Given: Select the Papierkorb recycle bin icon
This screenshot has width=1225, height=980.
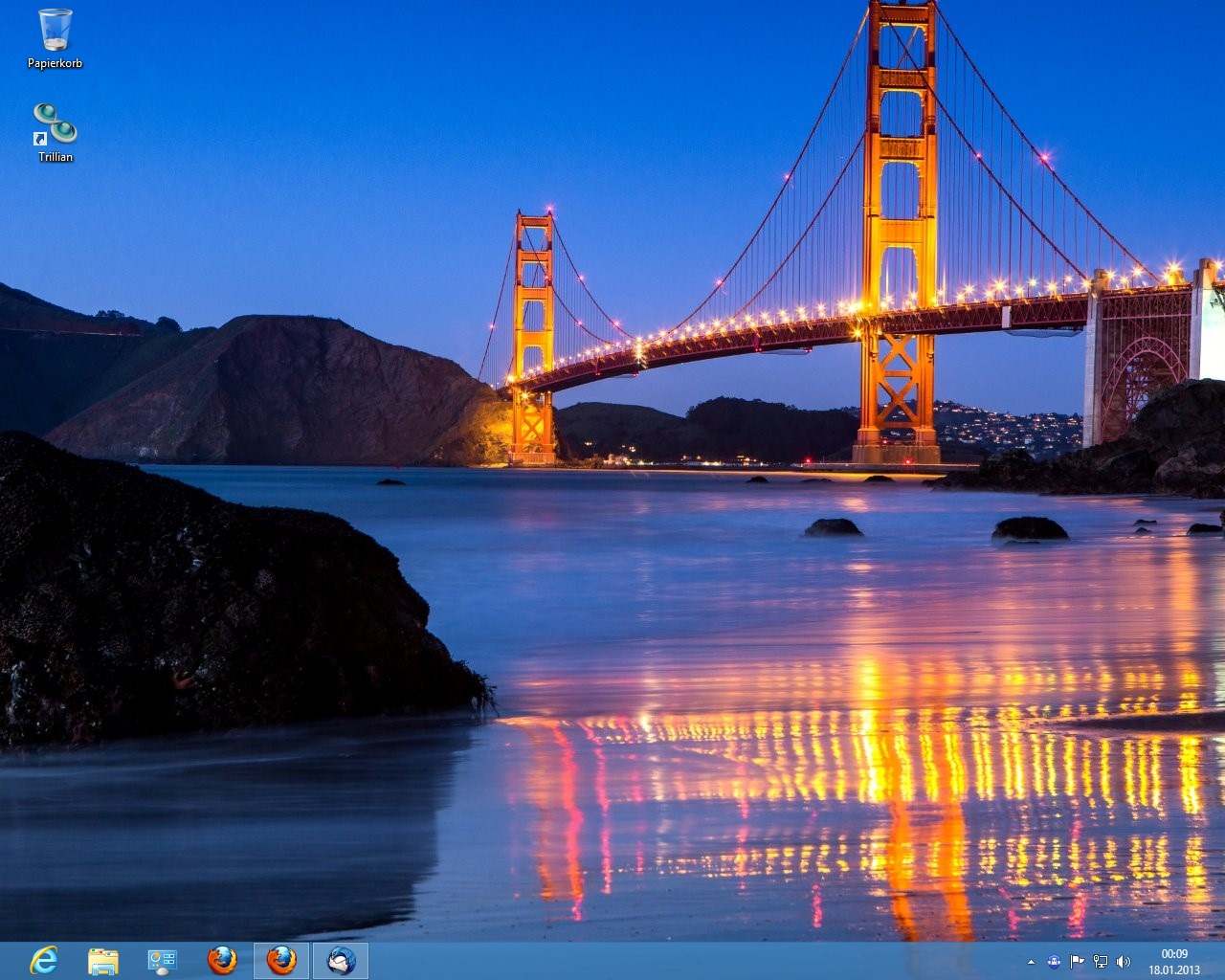Looking at the screenshot, I should tap(55, 30).
